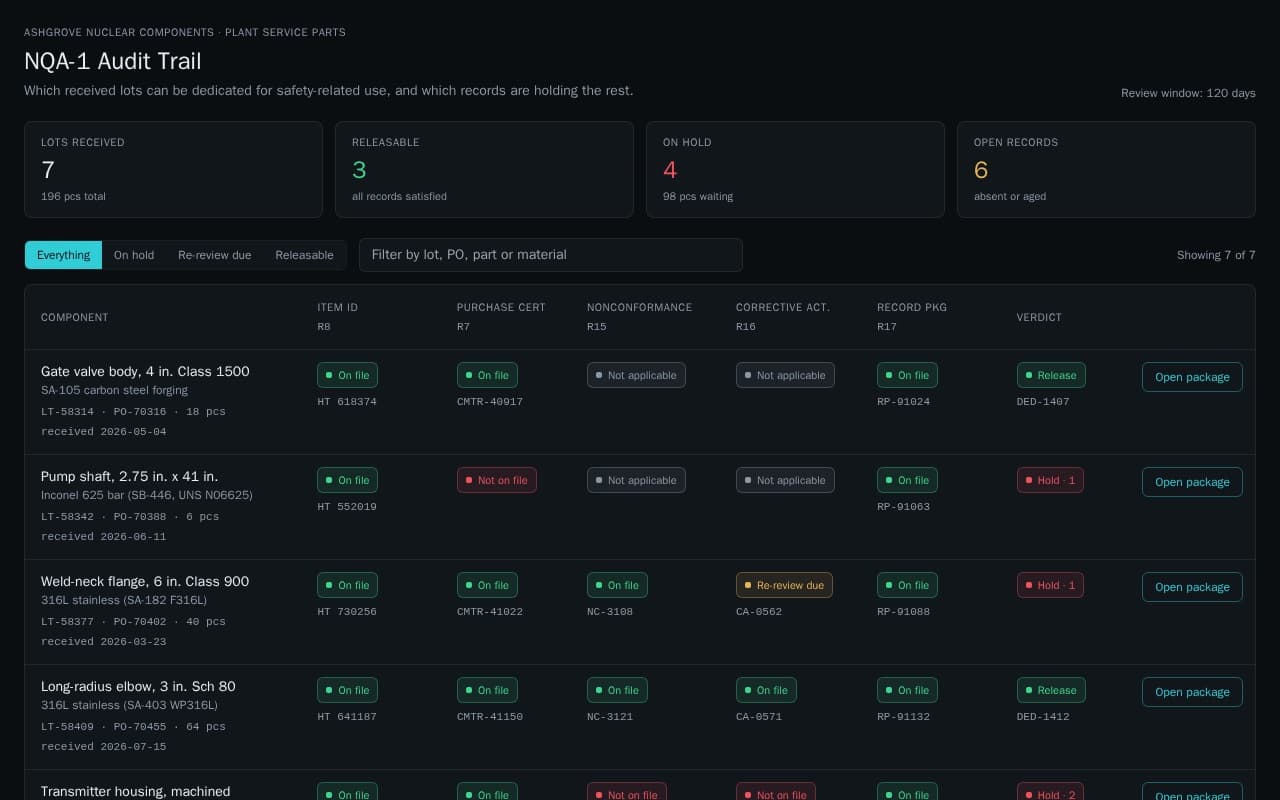
Task: Click nonconformance record NC-3121
Action: point(610,716)
